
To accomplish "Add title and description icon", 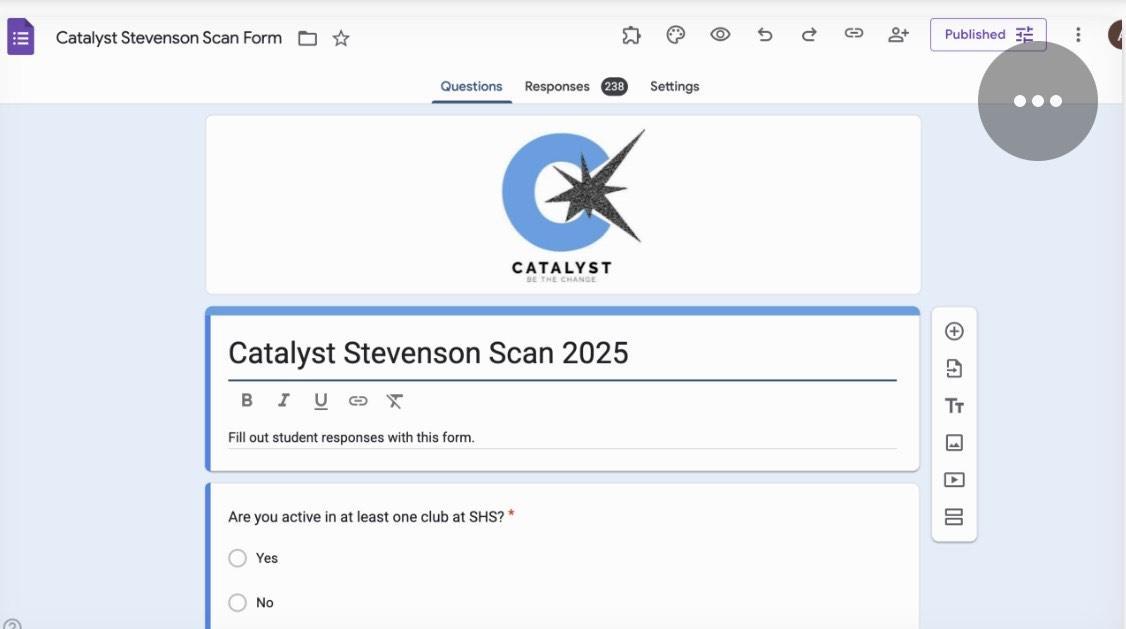I will click(x=954, y=406).
